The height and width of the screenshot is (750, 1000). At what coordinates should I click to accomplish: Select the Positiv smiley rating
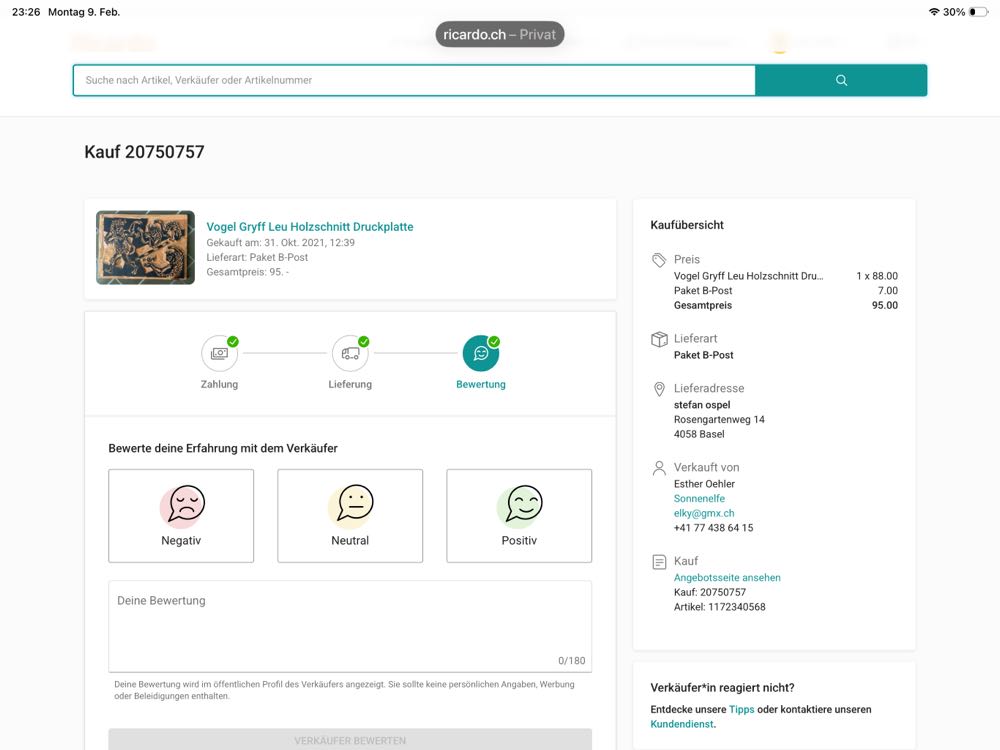(519, 515)
